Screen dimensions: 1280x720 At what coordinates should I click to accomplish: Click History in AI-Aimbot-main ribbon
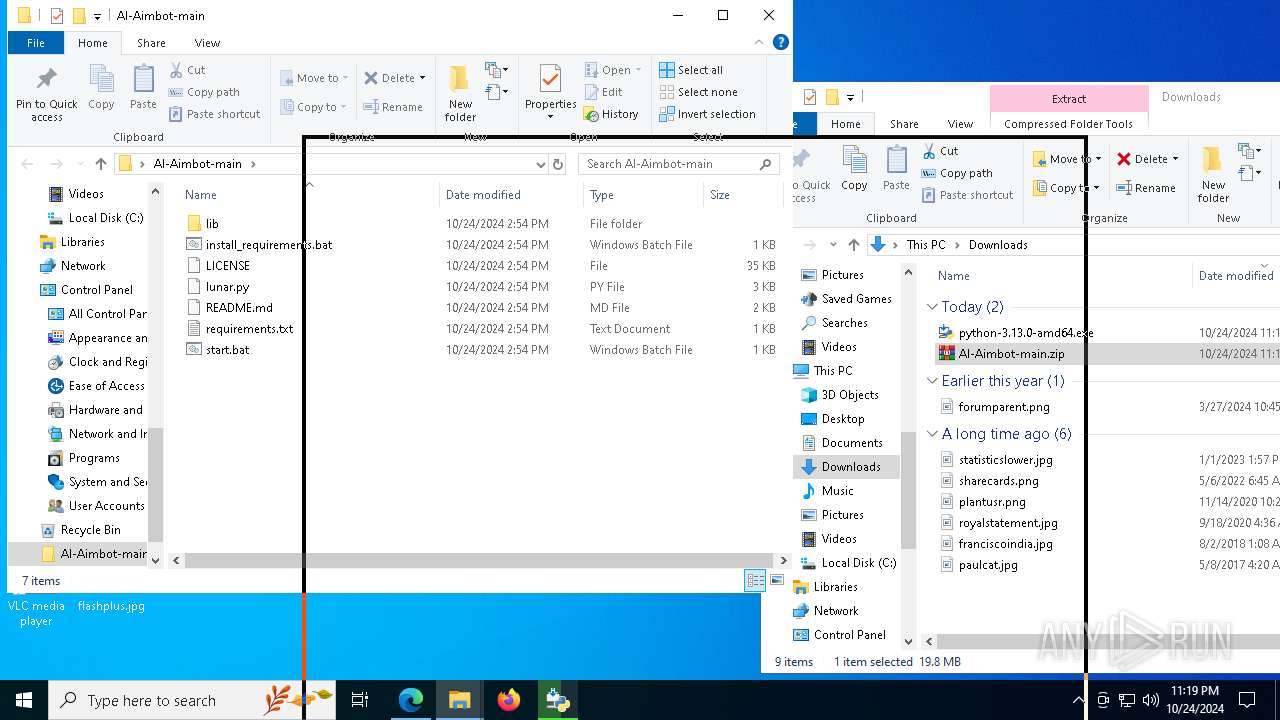tap(611, 114)
